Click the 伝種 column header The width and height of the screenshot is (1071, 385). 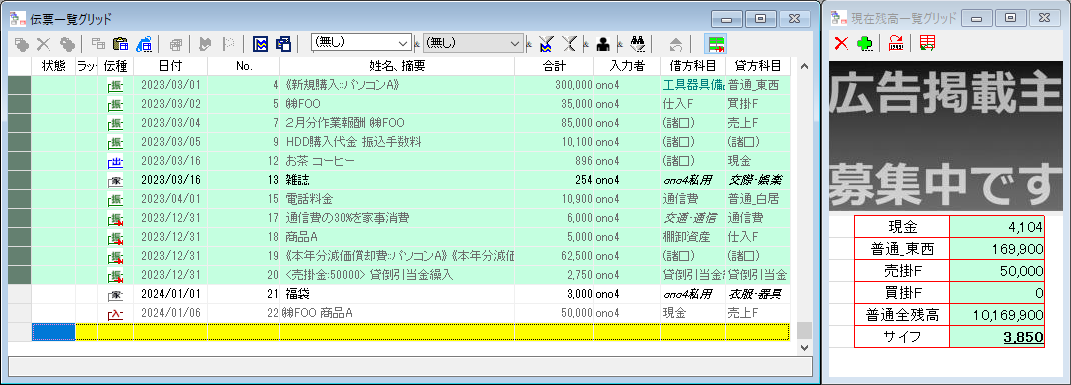115,66
